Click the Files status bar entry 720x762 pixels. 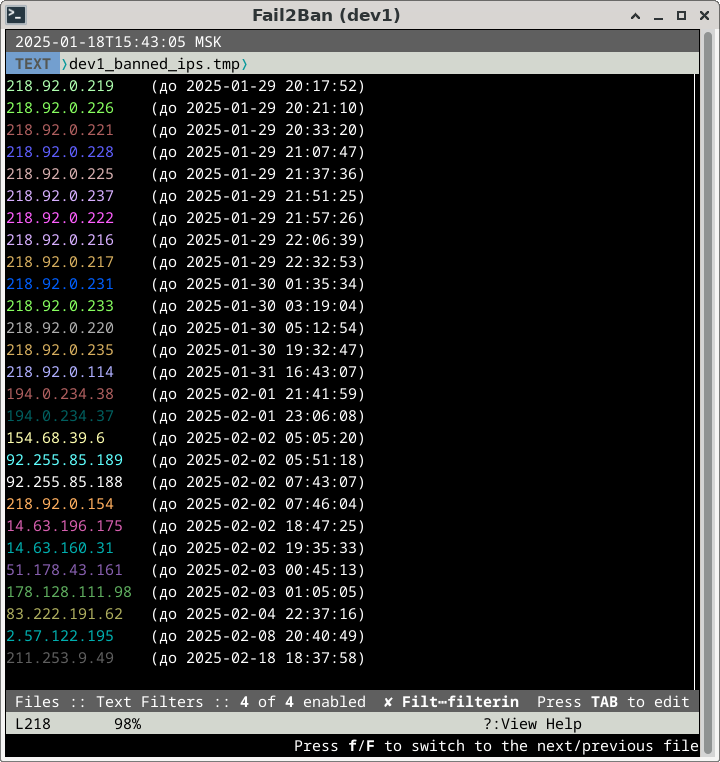(37, 702)
